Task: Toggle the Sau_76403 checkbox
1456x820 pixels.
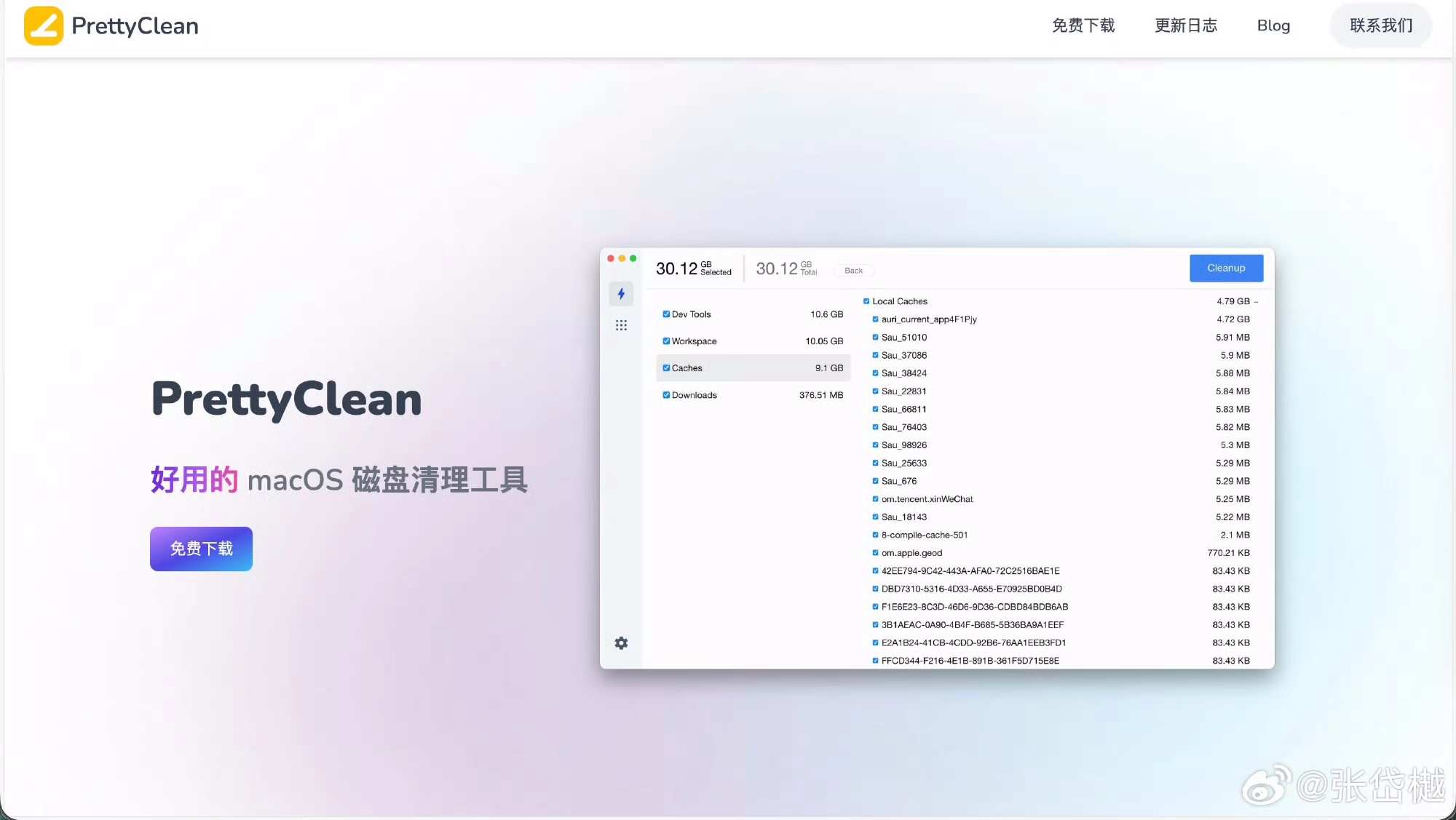Action: click(875, 427)
